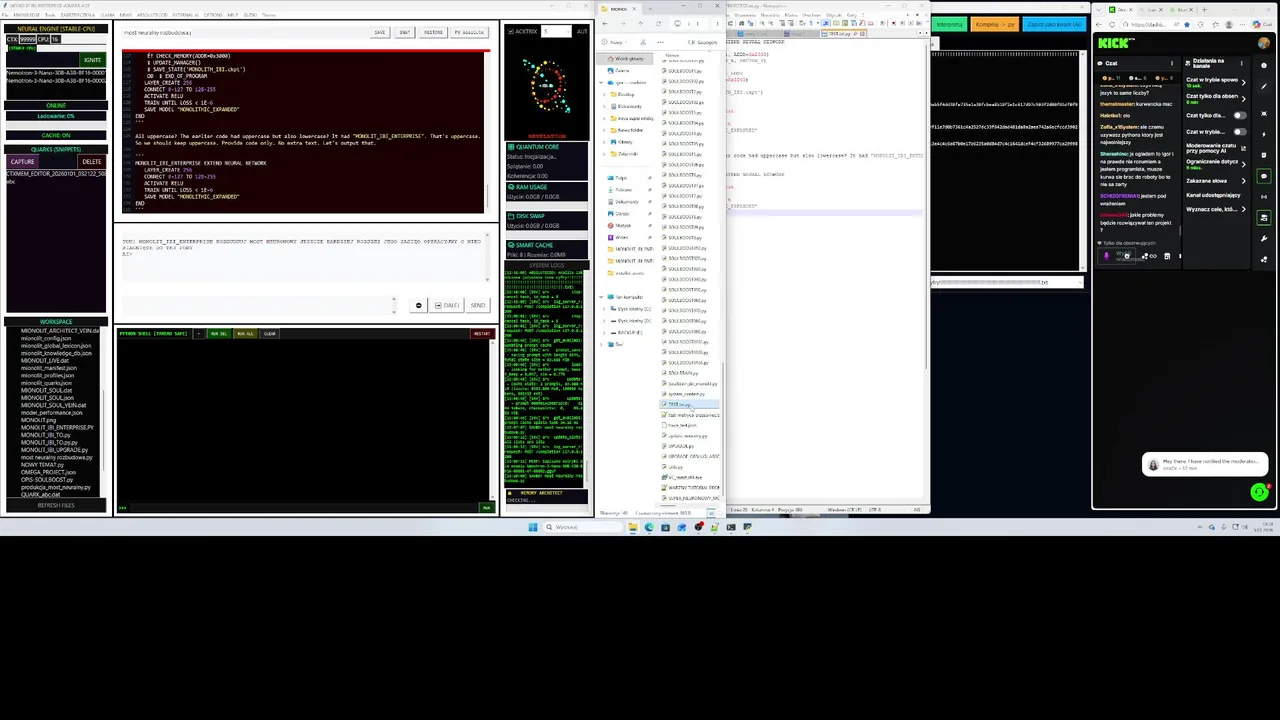This screenshot has width=1280, height=720.
Task: Click the browser refresh icon
Action: coord(1112,25)
